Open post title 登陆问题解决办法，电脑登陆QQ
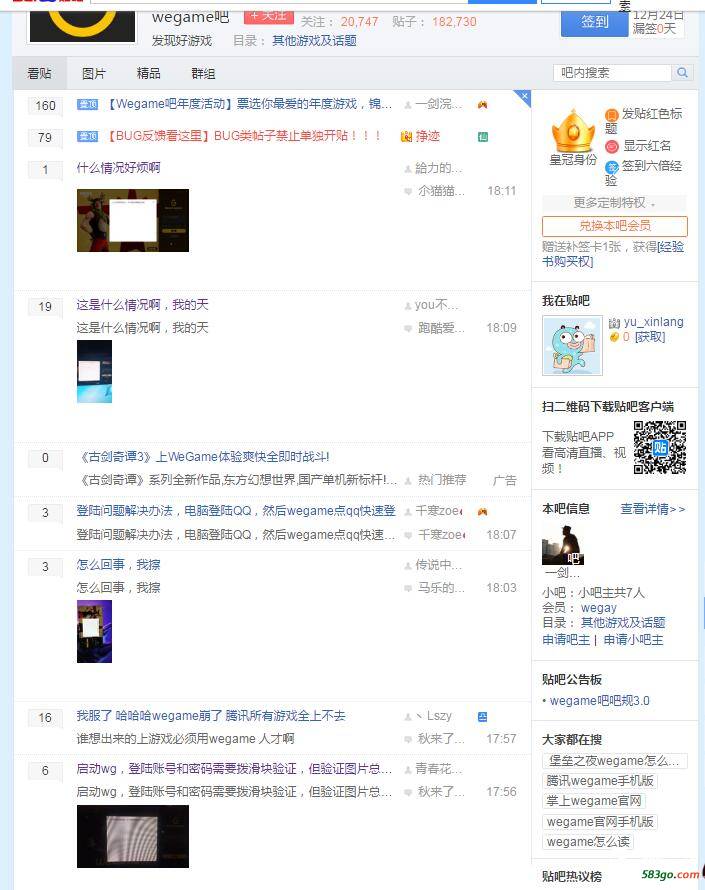The image size is (705, 890). (x=236, y=511)
